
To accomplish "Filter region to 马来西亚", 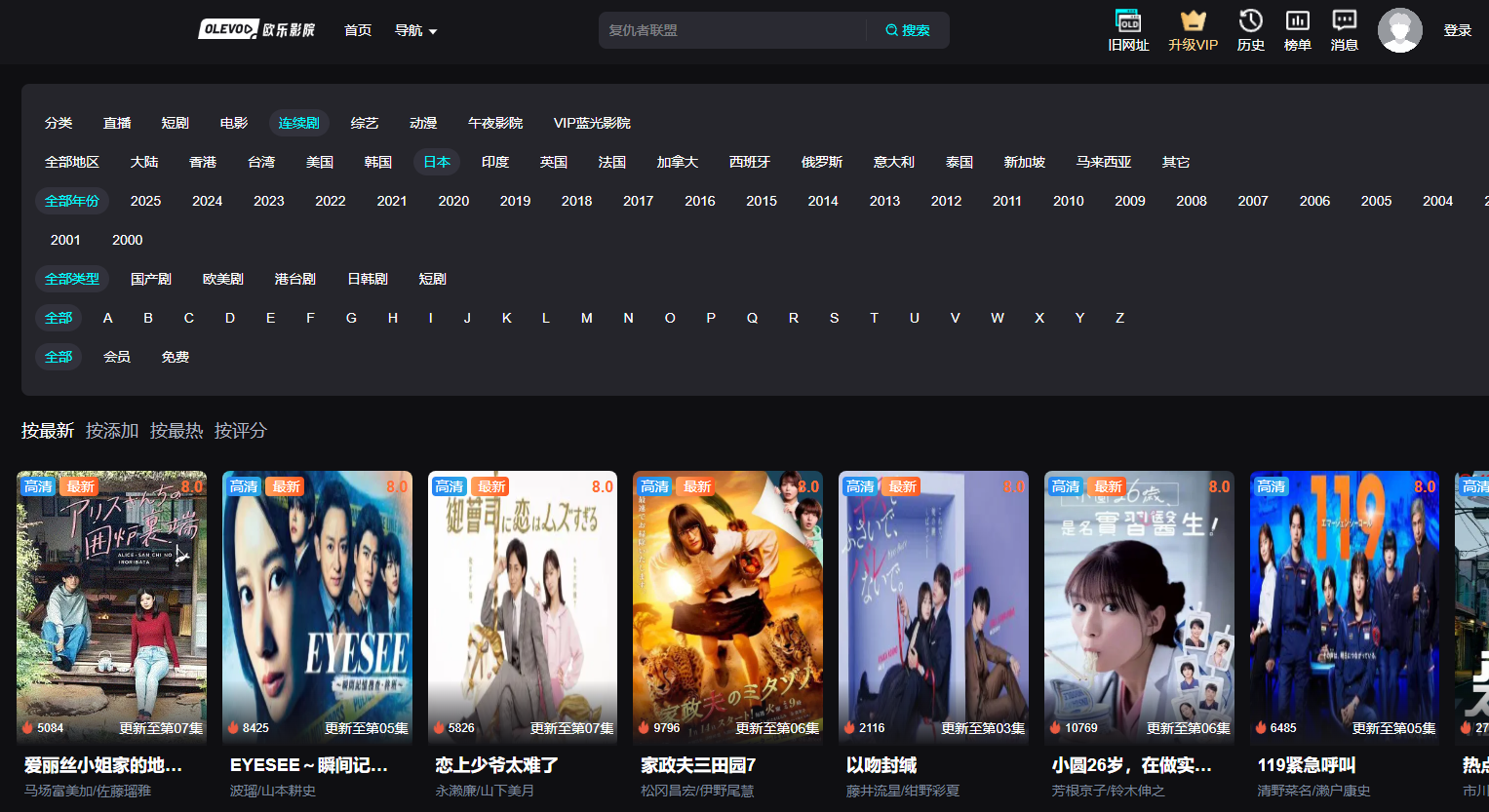I will tap(1104, 162).
